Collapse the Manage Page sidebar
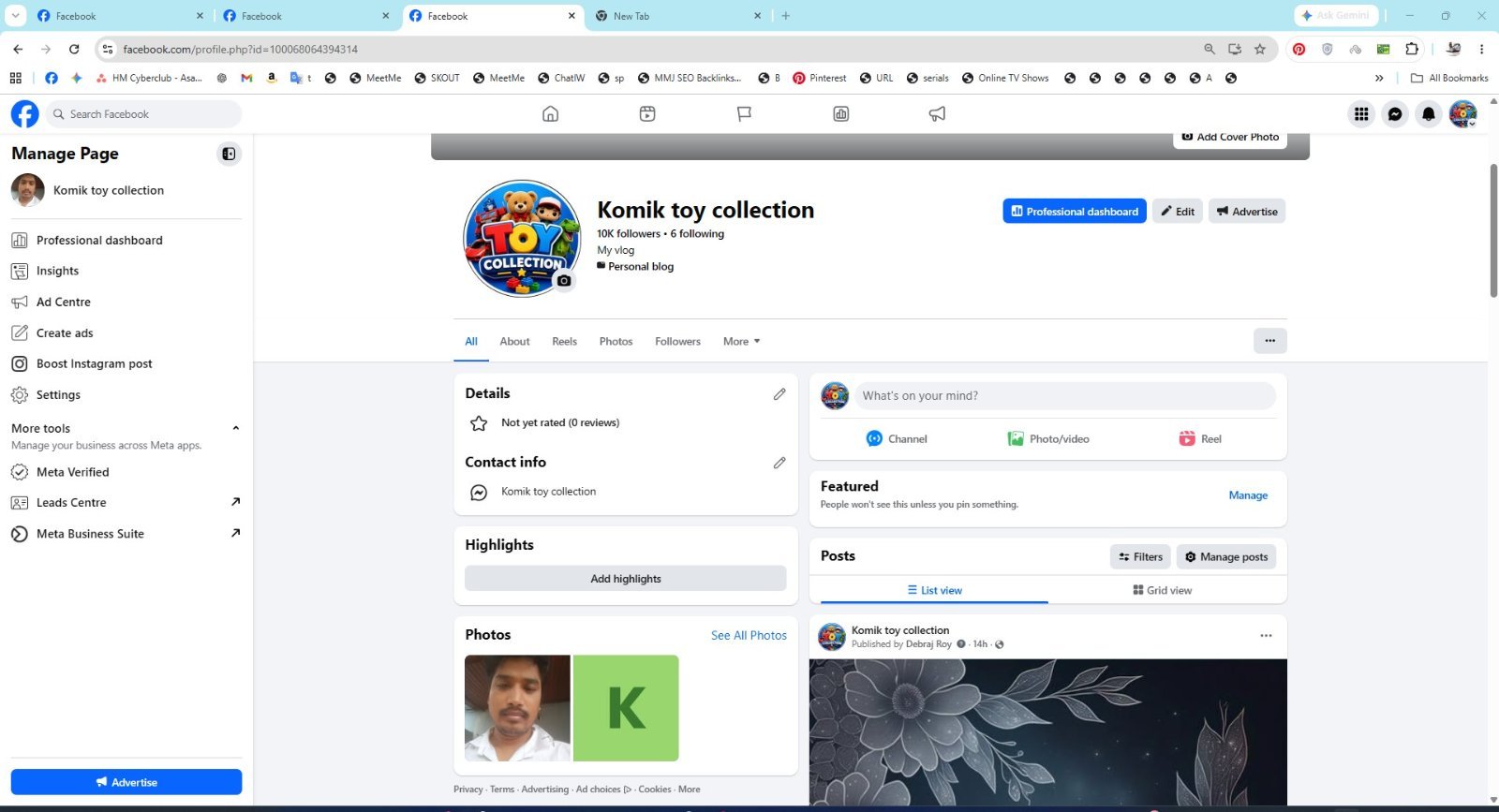Image resolution: width=1499 pixels, height=812 pixels. click(x=229, y=154)
